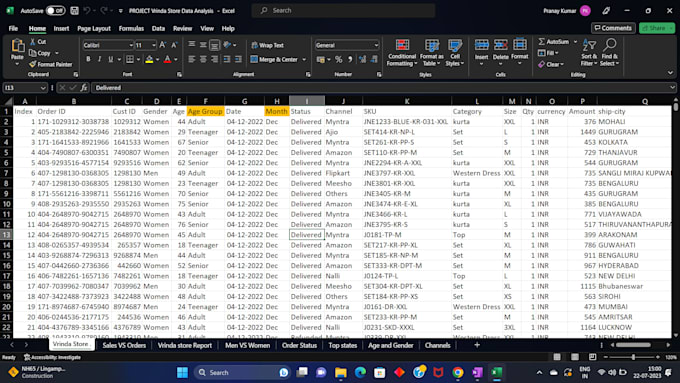The width and height of the screenshot is (680, 383).
Task: Switch to Page Break Preview in the status bar
Action: click(592, 357)
